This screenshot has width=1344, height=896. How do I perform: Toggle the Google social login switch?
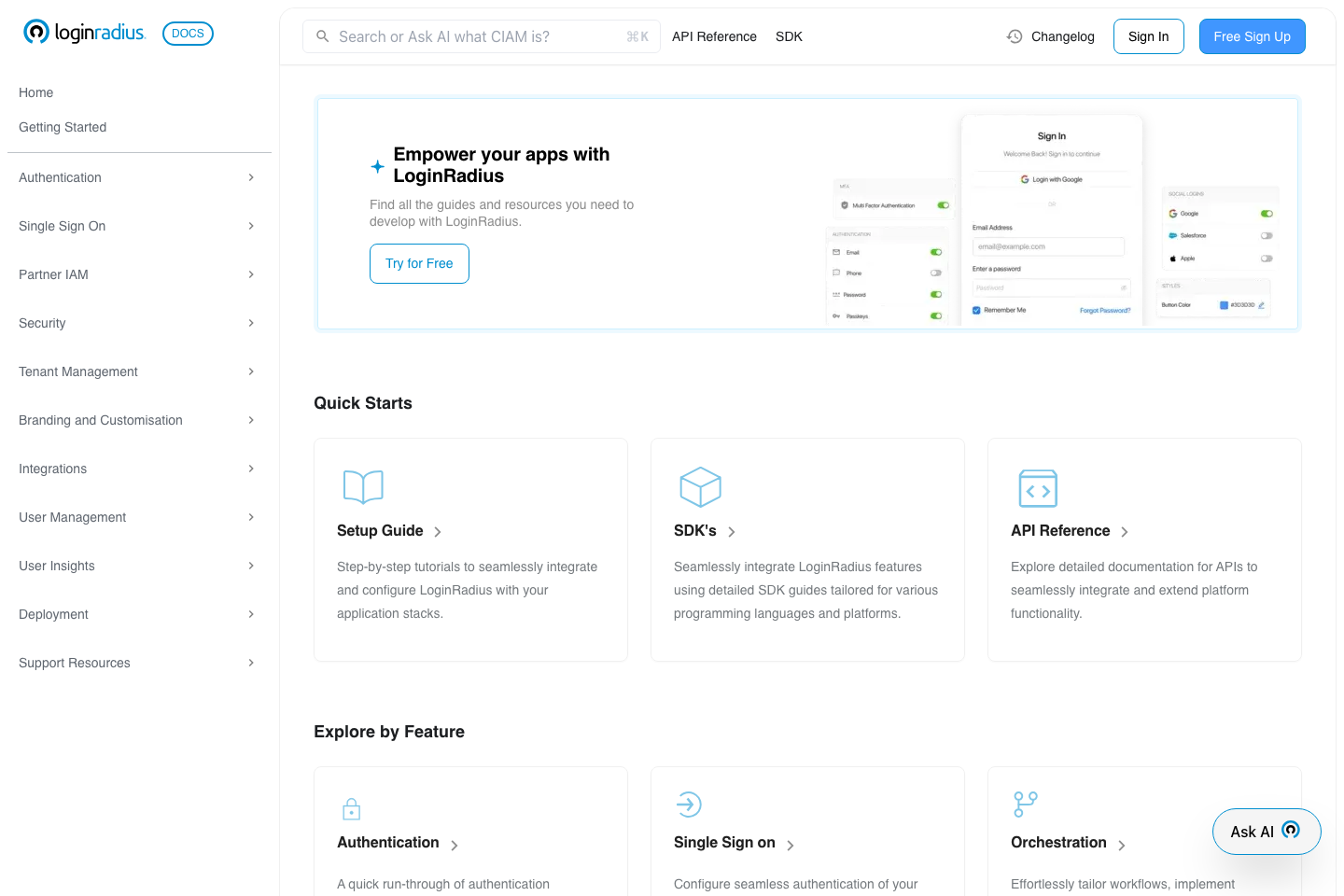1267,213
